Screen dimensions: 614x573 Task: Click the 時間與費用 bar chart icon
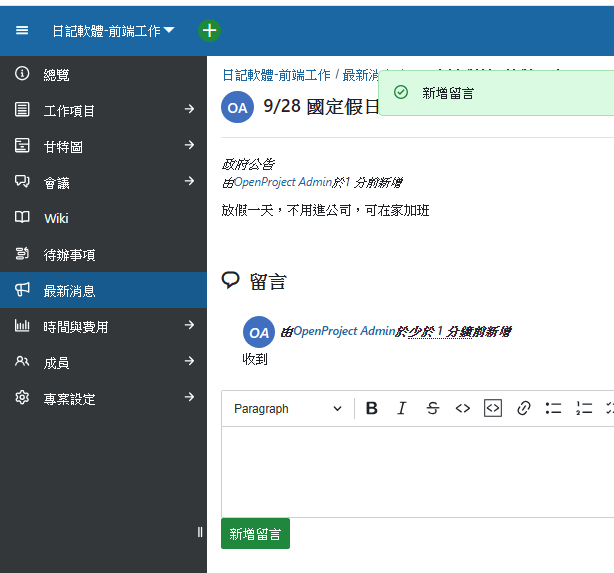[22, 325]
